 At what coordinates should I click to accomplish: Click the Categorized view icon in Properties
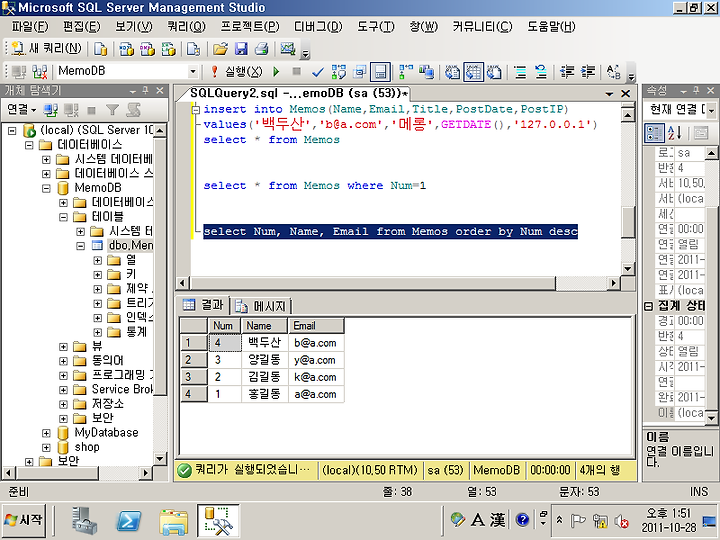654,133
